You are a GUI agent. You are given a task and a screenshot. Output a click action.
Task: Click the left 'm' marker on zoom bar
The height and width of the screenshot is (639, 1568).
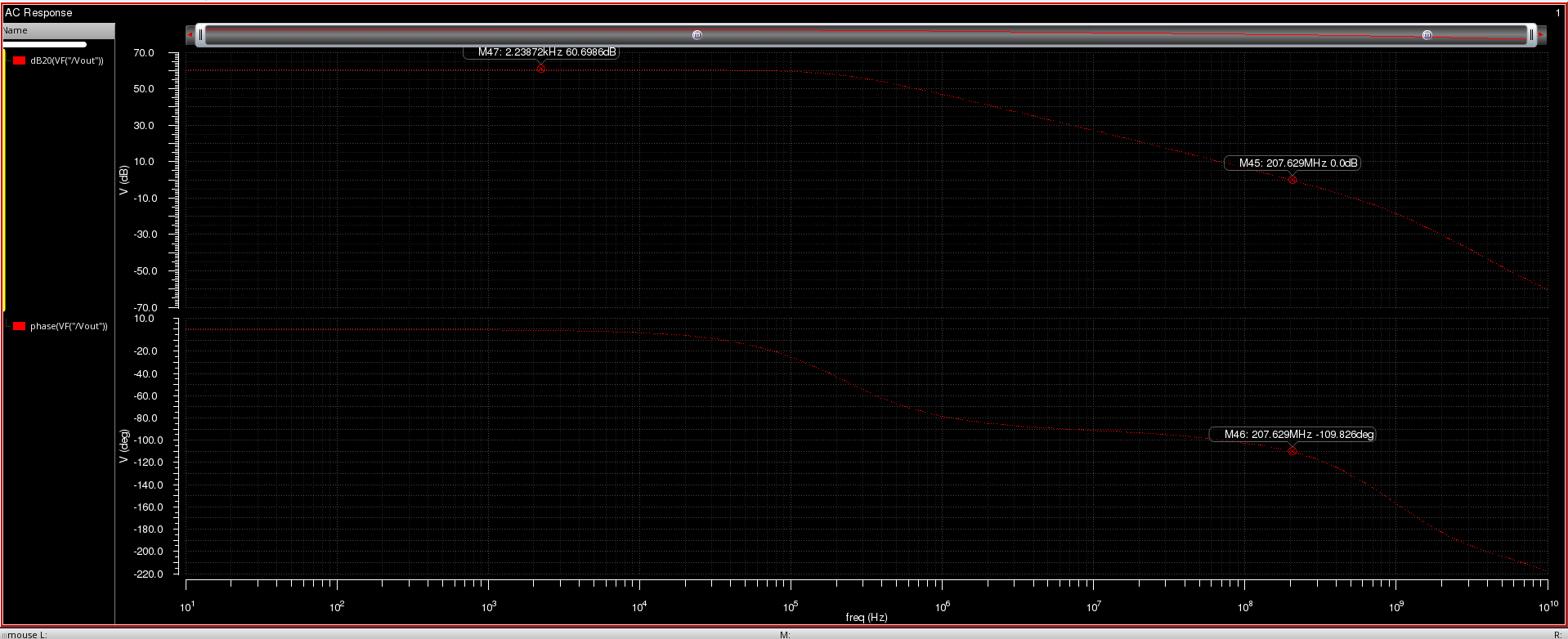697,35
